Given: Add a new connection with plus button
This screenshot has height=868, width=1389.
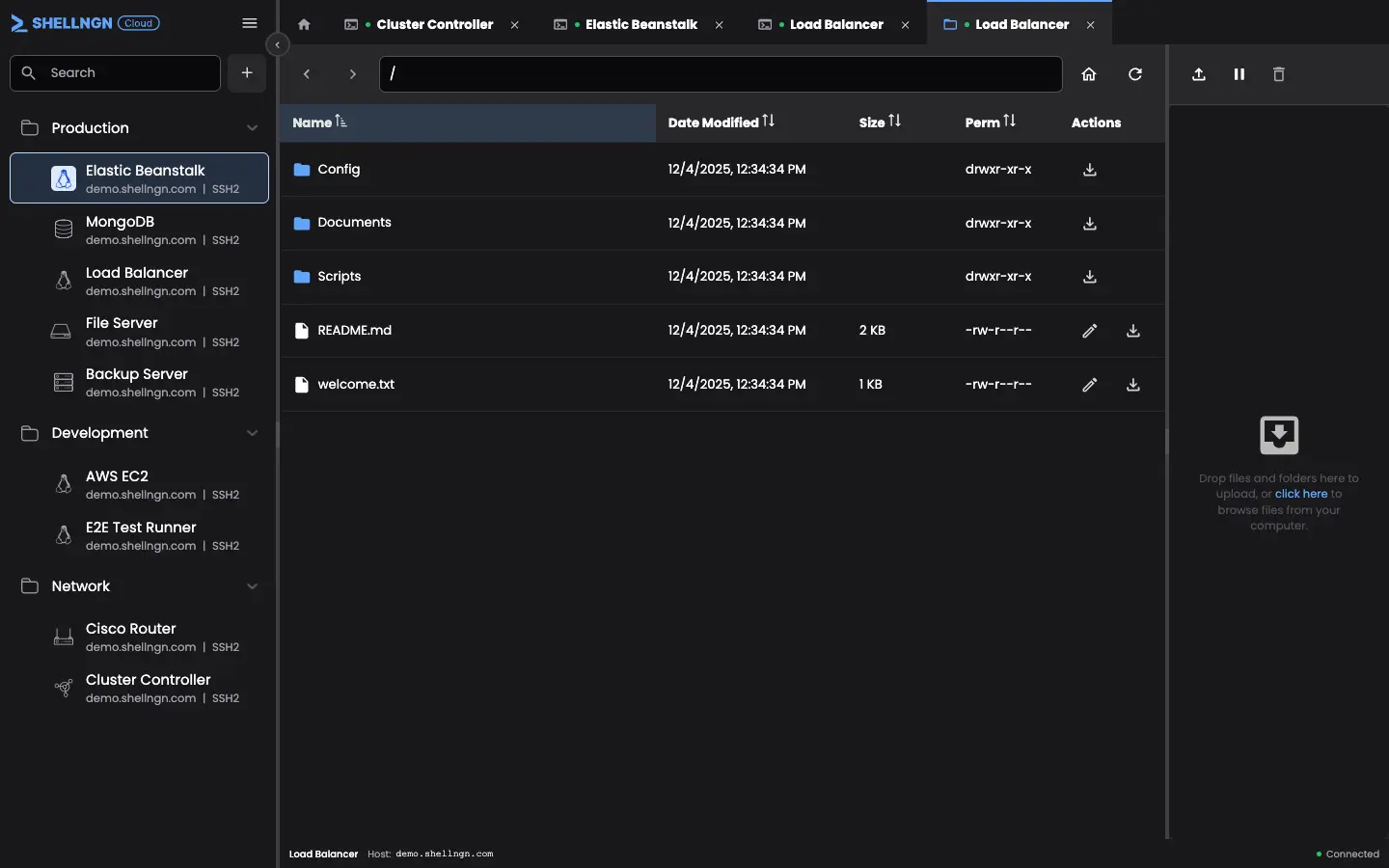Looking at the screenshot, I should tap(247, 72).
